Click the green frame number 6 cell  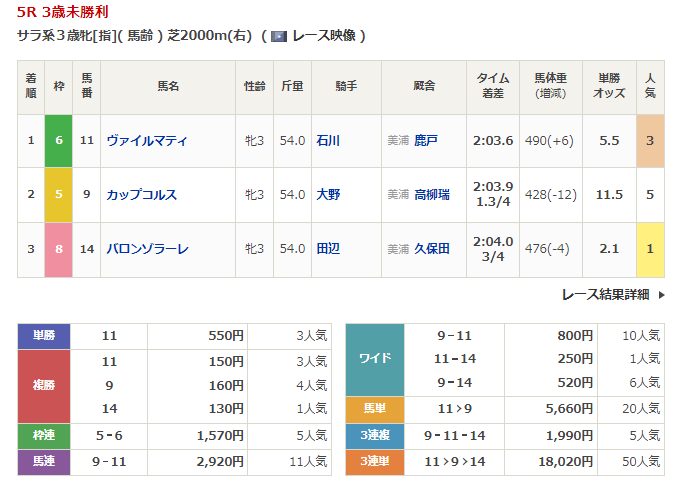click(59, 141)
